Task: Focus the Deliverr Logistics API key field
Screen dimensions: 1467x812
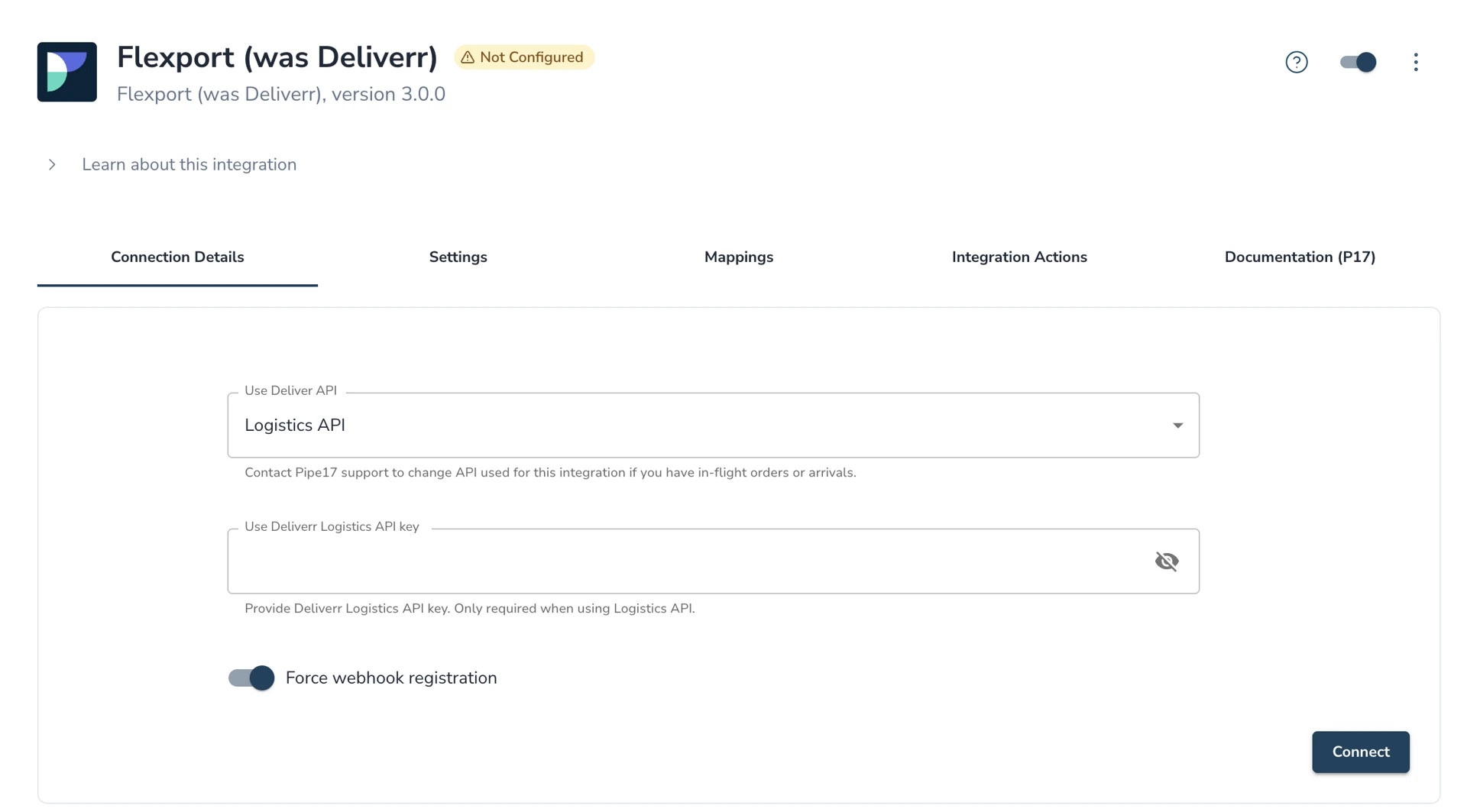Action: click(x=713, y=561)
